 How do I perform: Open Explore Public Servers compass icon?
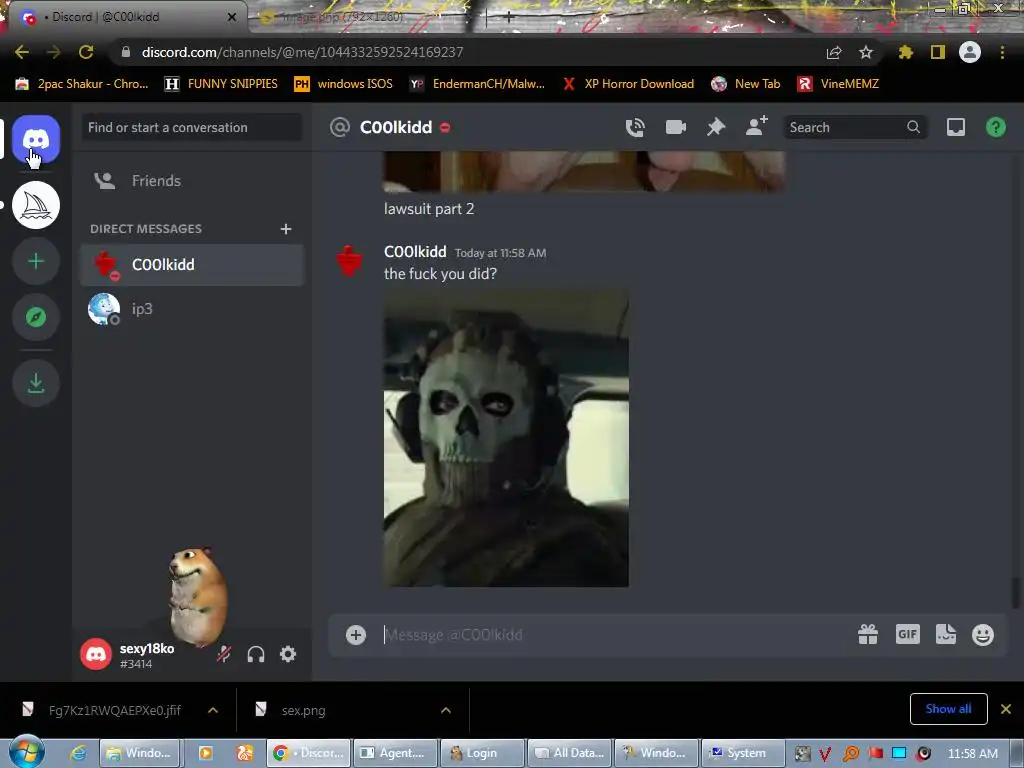[36, 317]
